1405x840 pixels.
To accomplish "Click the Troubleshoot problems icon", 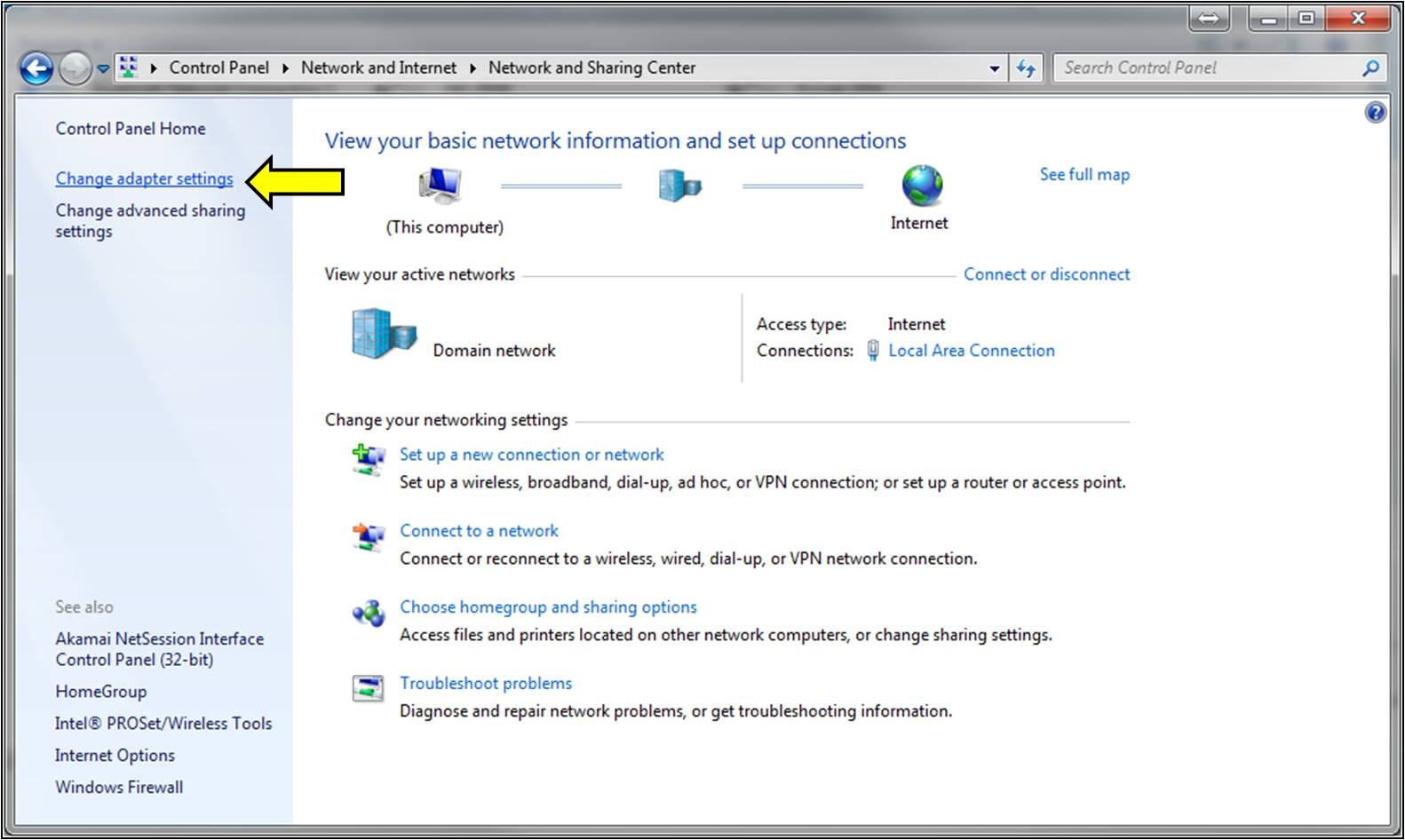I will (x=368, y=688).
